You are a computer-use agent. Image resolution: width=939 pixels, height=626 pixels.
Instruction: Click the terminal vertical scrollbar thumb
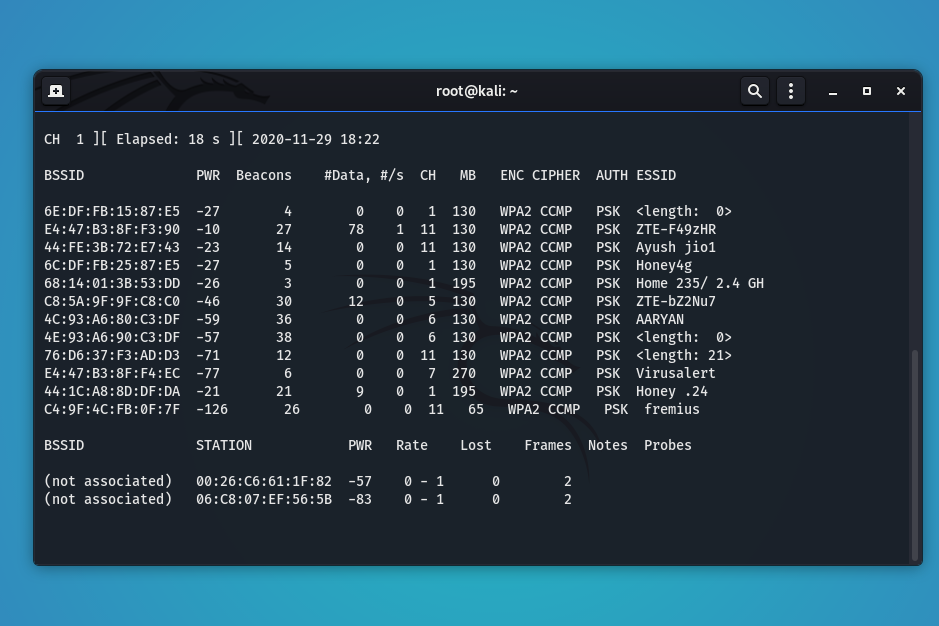[x=914, y=454]
